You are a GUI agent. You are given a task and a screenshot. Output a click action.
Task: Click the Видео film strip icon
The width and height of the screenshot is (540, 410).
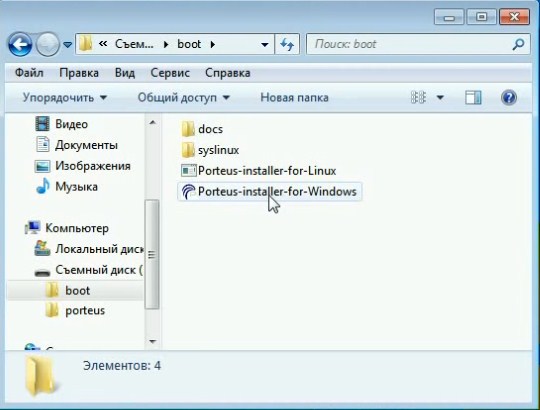pyautogui.click(x=42, y=124)
